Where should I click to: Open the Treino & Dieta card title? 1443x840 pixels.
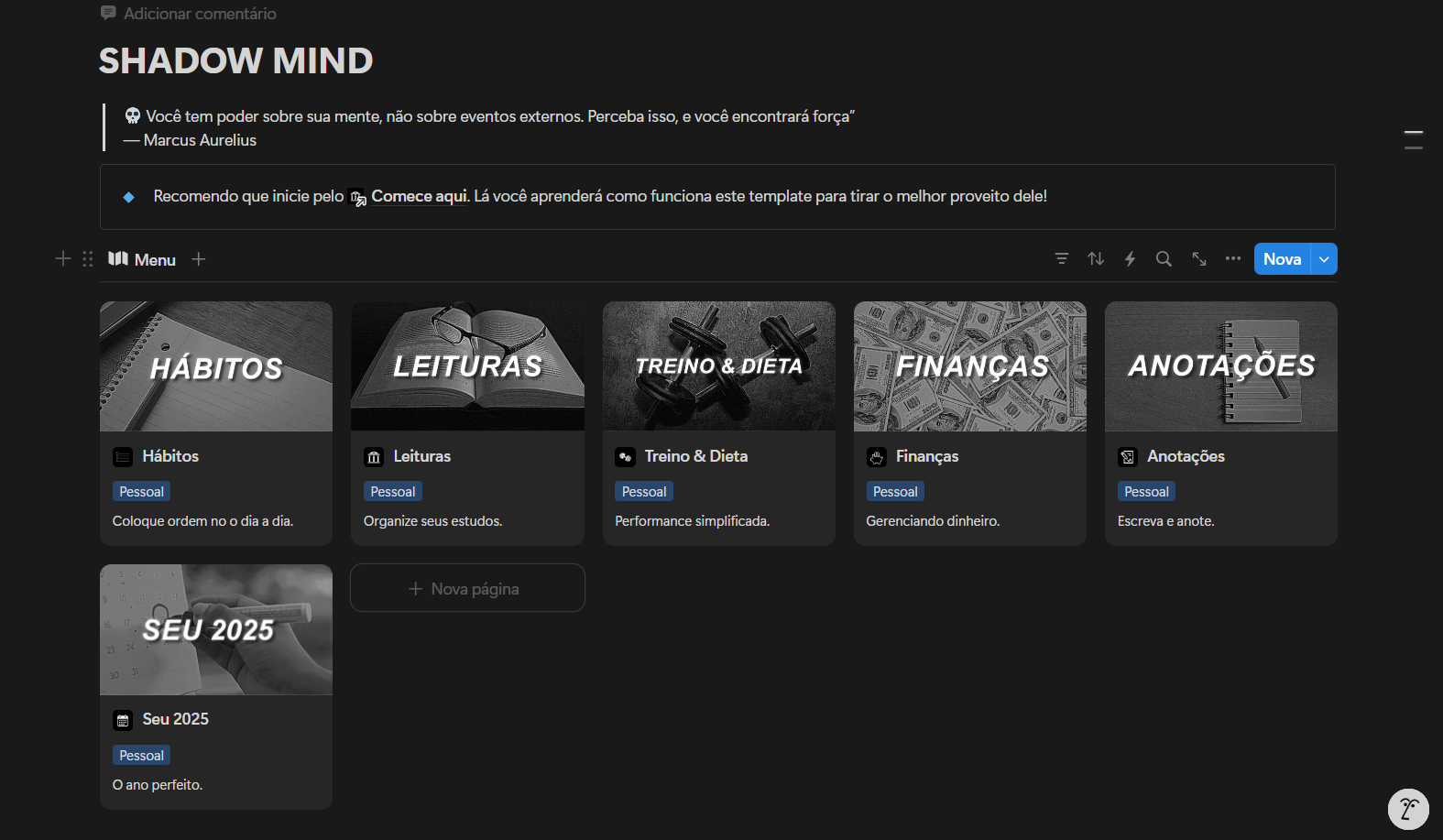tap(696, 456)
